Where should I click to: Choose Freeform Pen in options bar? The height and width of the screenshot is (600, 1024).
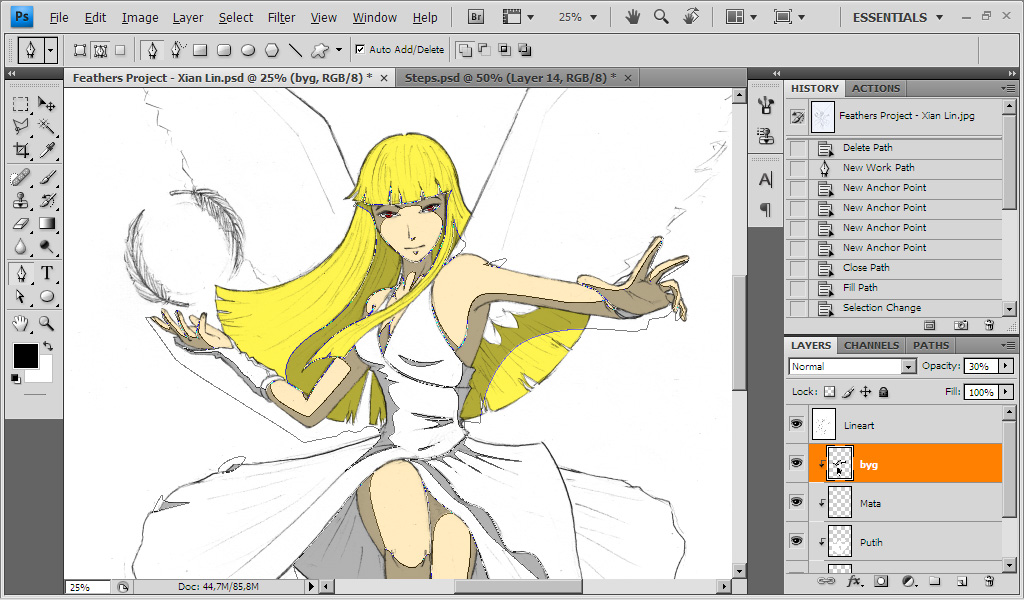pos(177,50)
